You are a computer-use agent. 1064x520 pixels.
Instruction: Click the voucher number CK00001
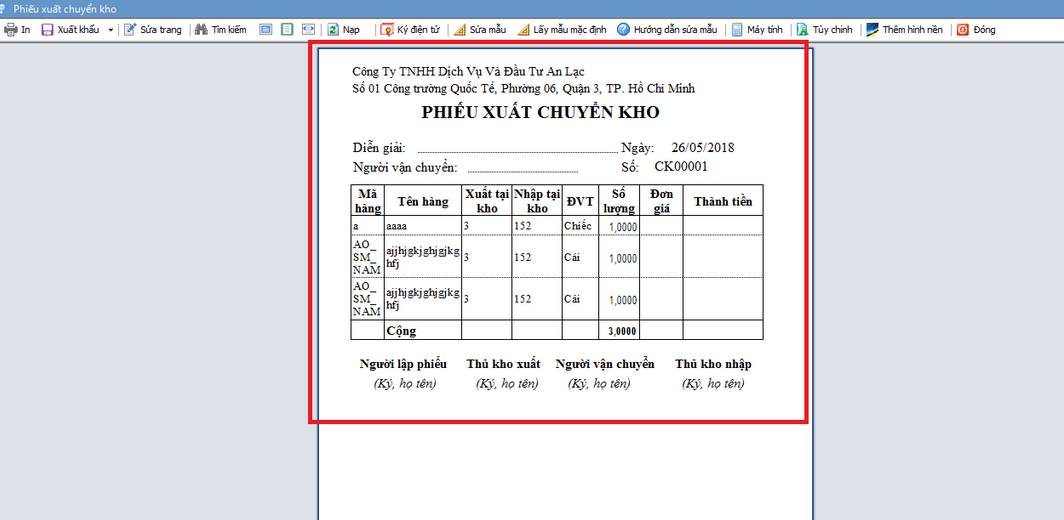point(681,166)
